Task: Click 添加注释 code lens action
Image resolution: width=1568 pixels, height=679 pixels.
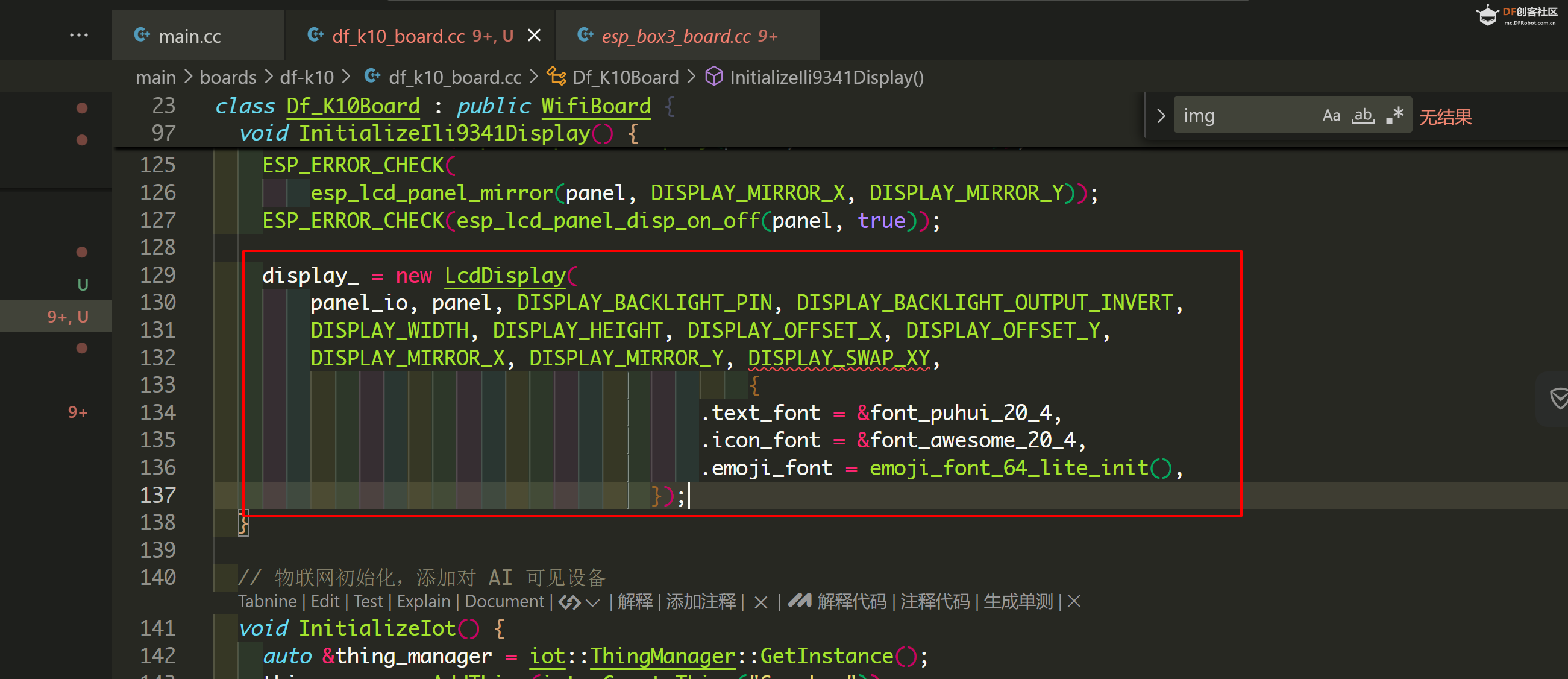Action: coord(701,602)
